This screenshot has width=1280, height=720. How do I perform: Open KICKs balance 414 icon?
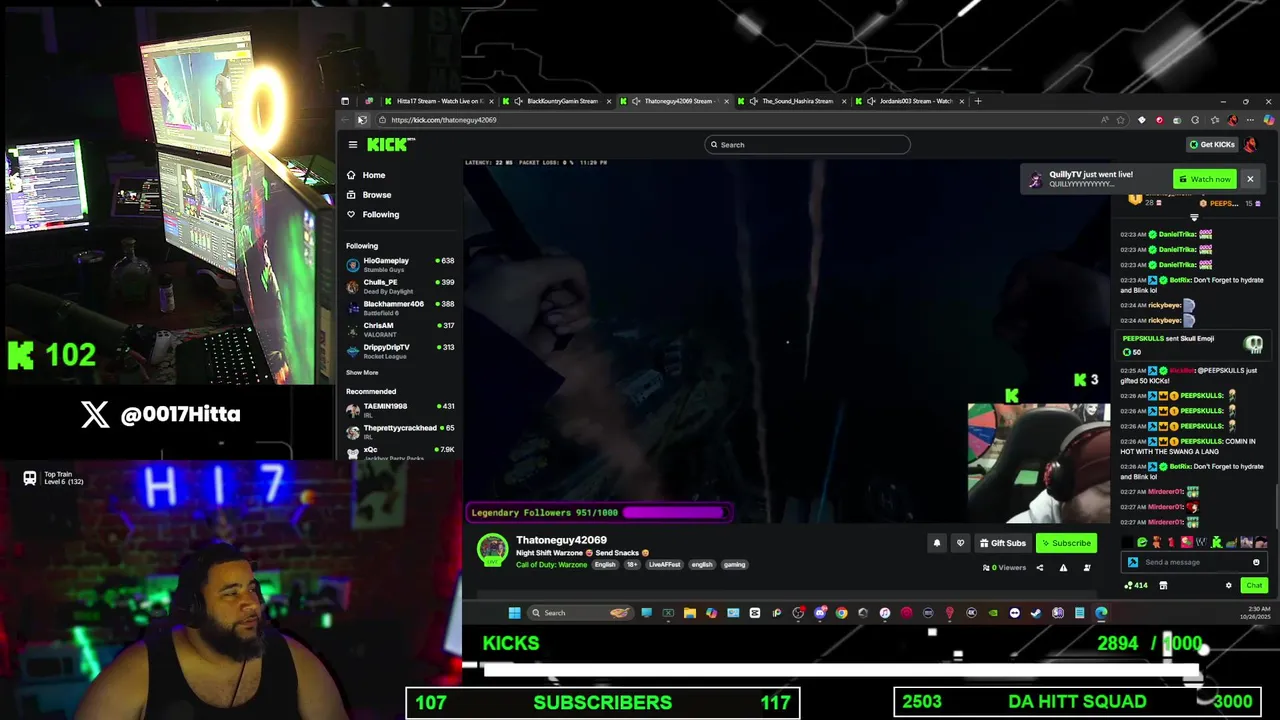point(1136,586)
